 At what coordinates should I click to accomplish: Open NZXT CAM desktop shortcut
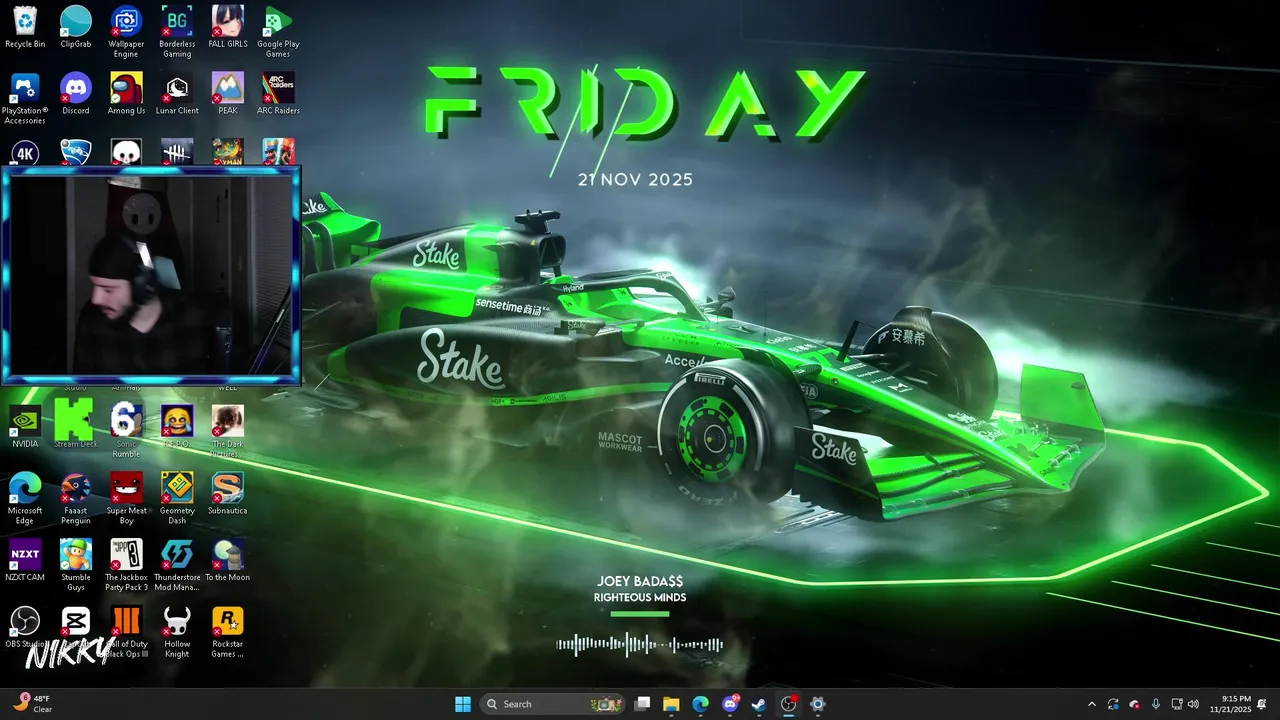tap(25, 561)
